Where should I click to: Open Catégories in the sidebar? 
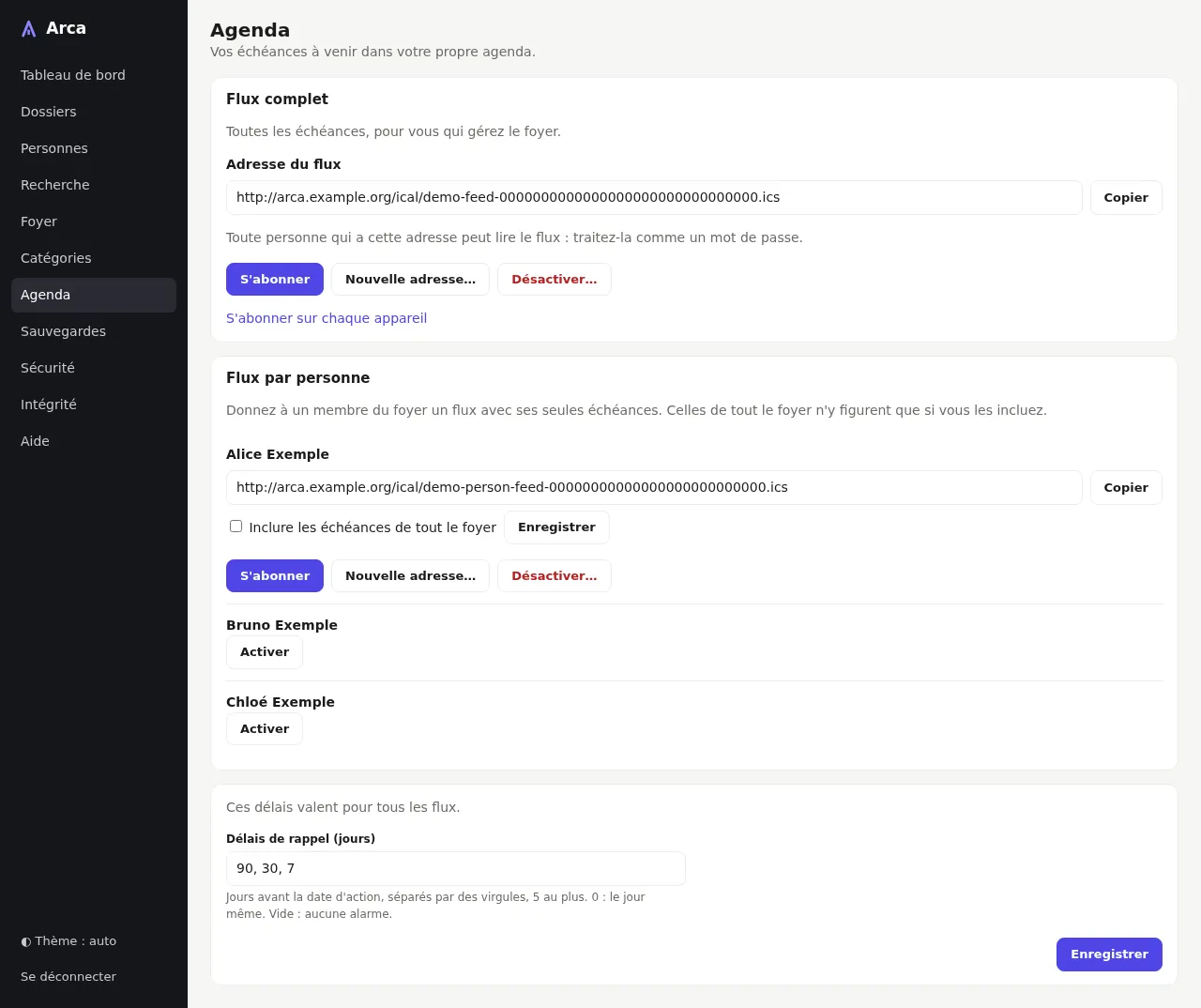click(94, 258)
